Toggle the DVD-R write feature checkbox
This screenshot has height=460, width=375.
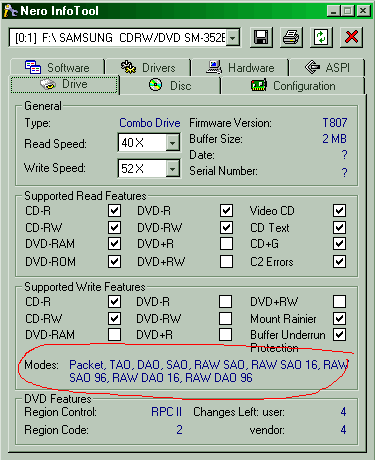226,302
